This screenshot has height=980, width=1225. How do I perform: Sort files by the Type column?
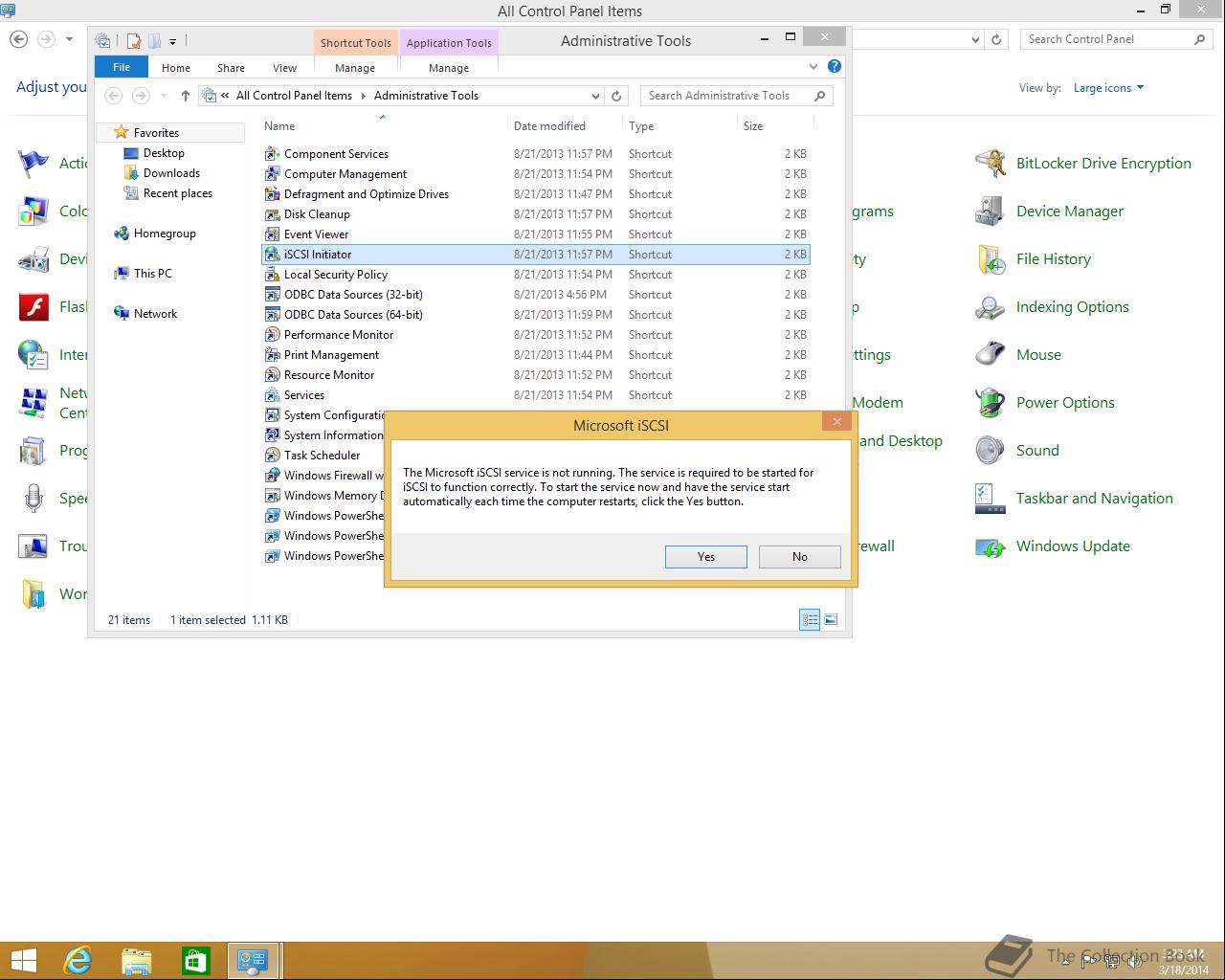click(x=679, y=126)
